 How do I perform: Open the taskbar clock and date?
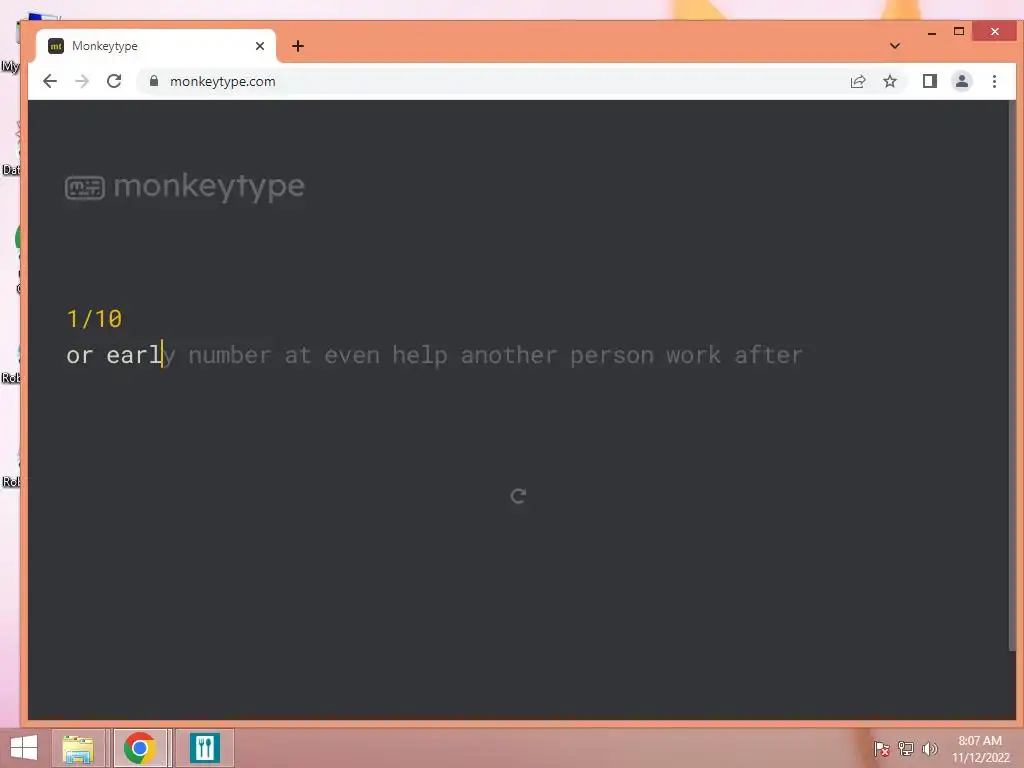(980, 749)
